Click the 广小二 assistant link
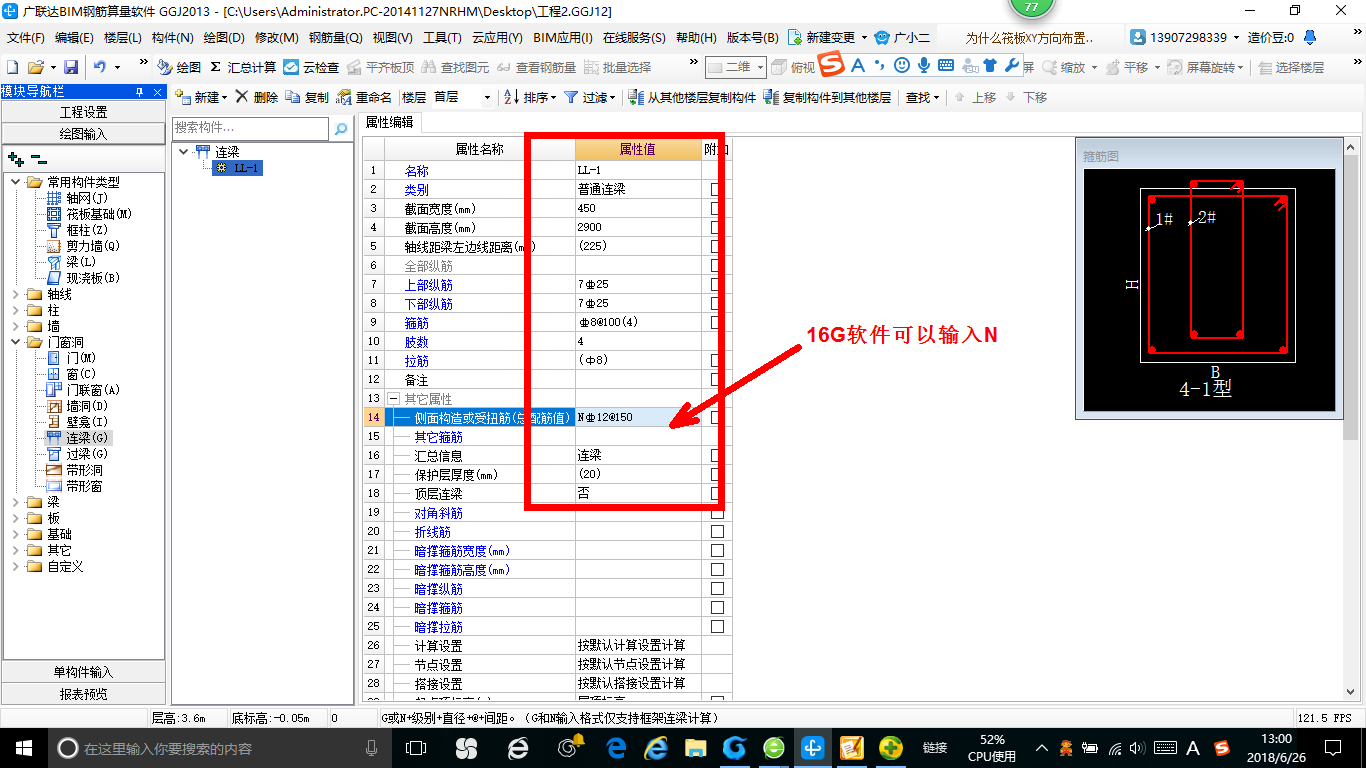 pyautogui.click(x=903, y=38)
